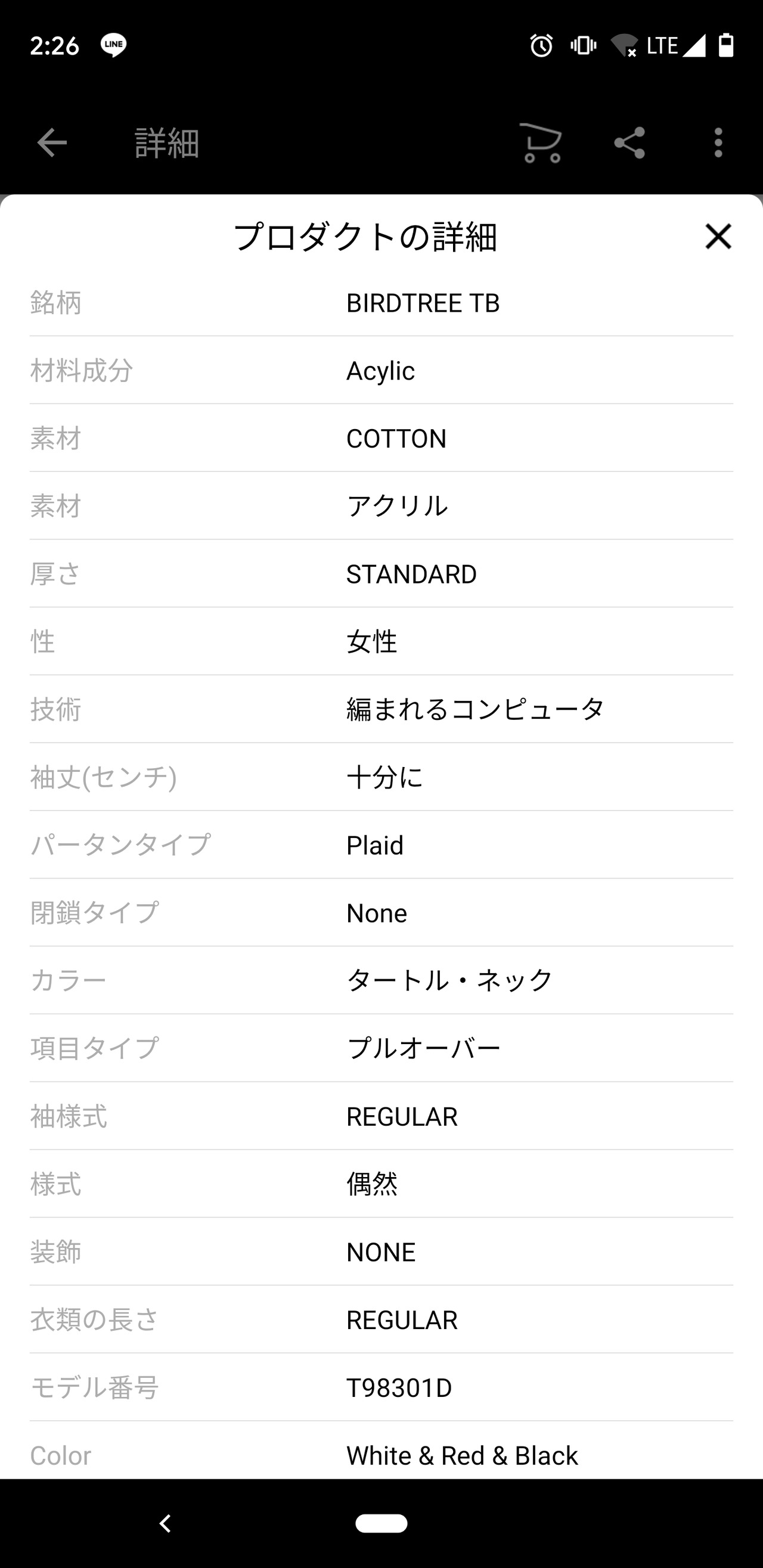Image resolution: width=763 pixels, height=1568 pixels.
Task: Tap the share icon
Action: (x=629, y=143)
